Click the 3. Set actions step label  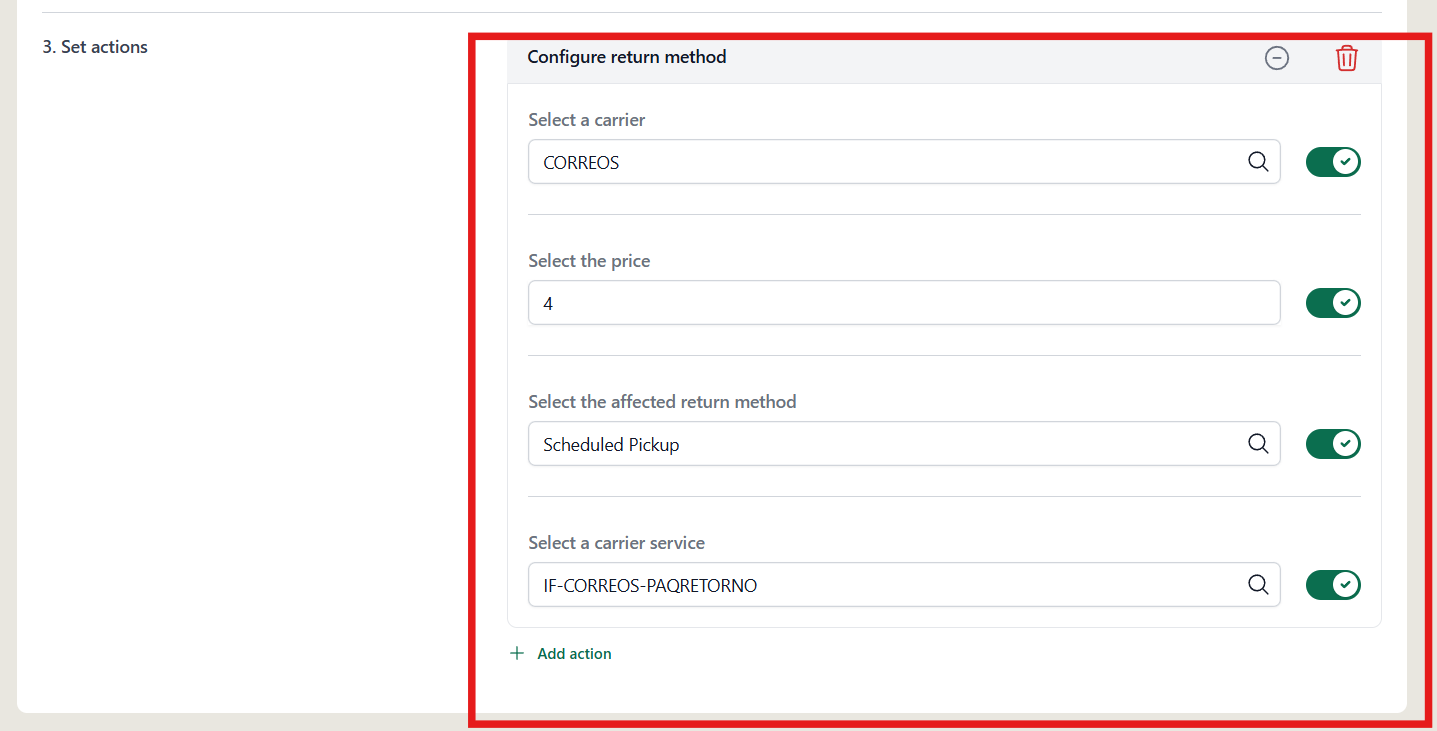point(95,47)
